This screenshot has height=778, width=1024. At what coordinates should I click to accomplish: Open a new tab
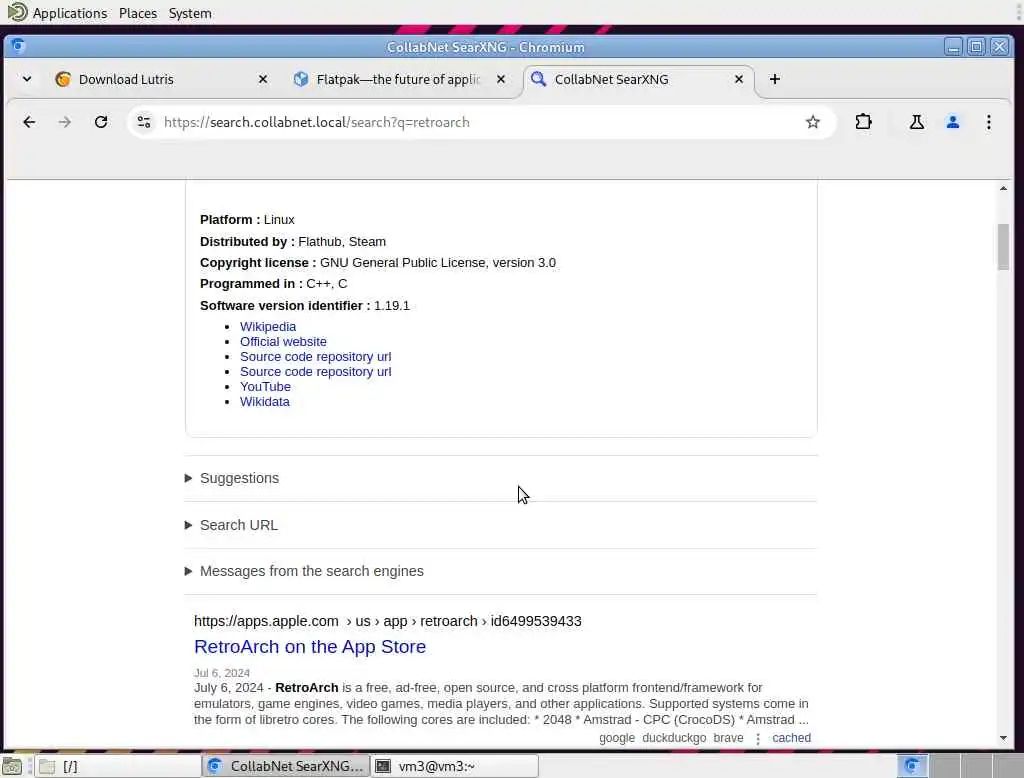click(775, 79)
